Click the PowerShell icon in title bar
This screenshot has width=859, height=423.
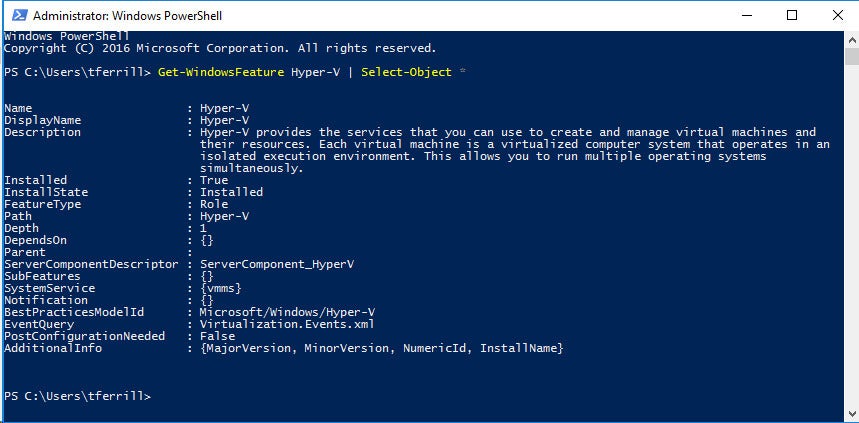pos(20,15)
